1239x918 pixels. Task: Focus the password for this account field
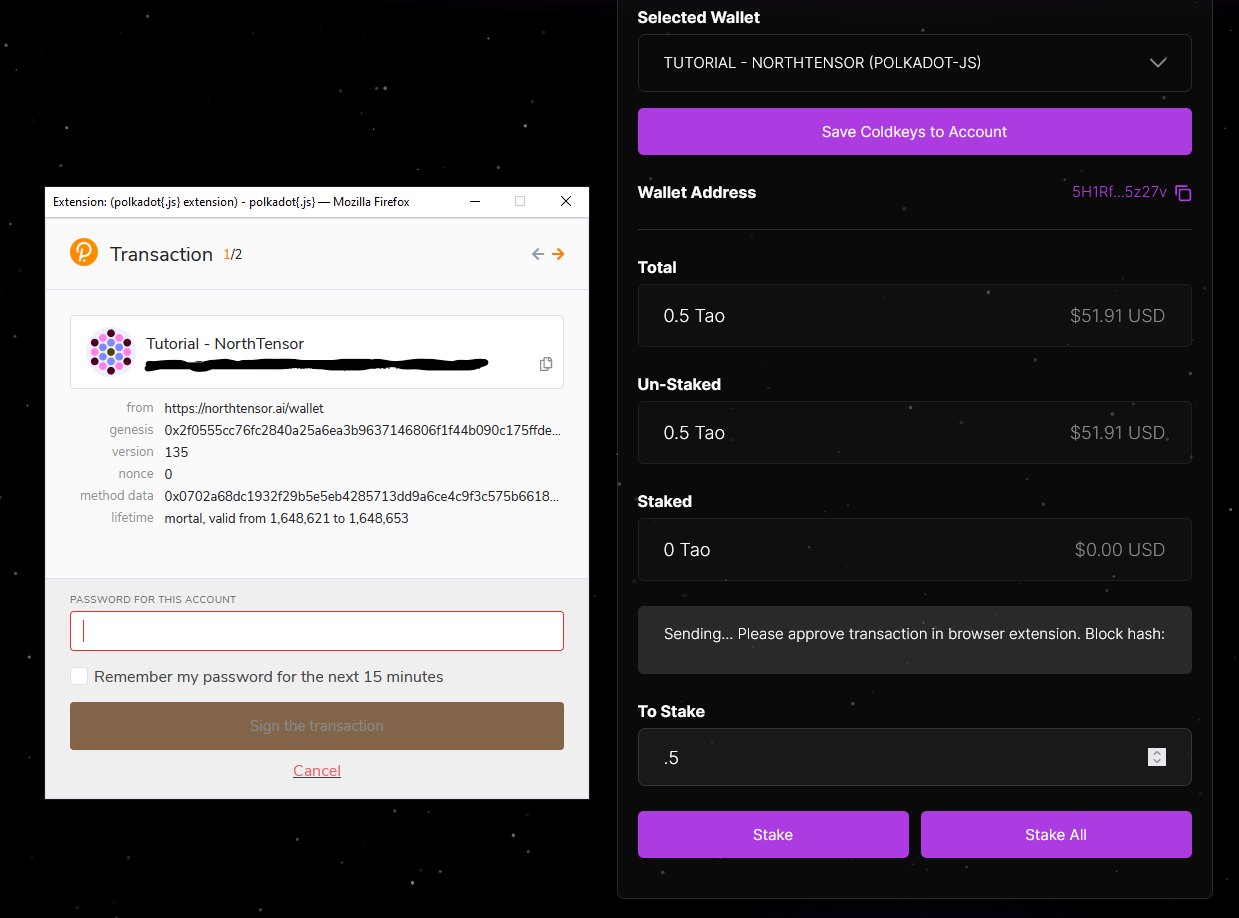click(x=317, y=631)
